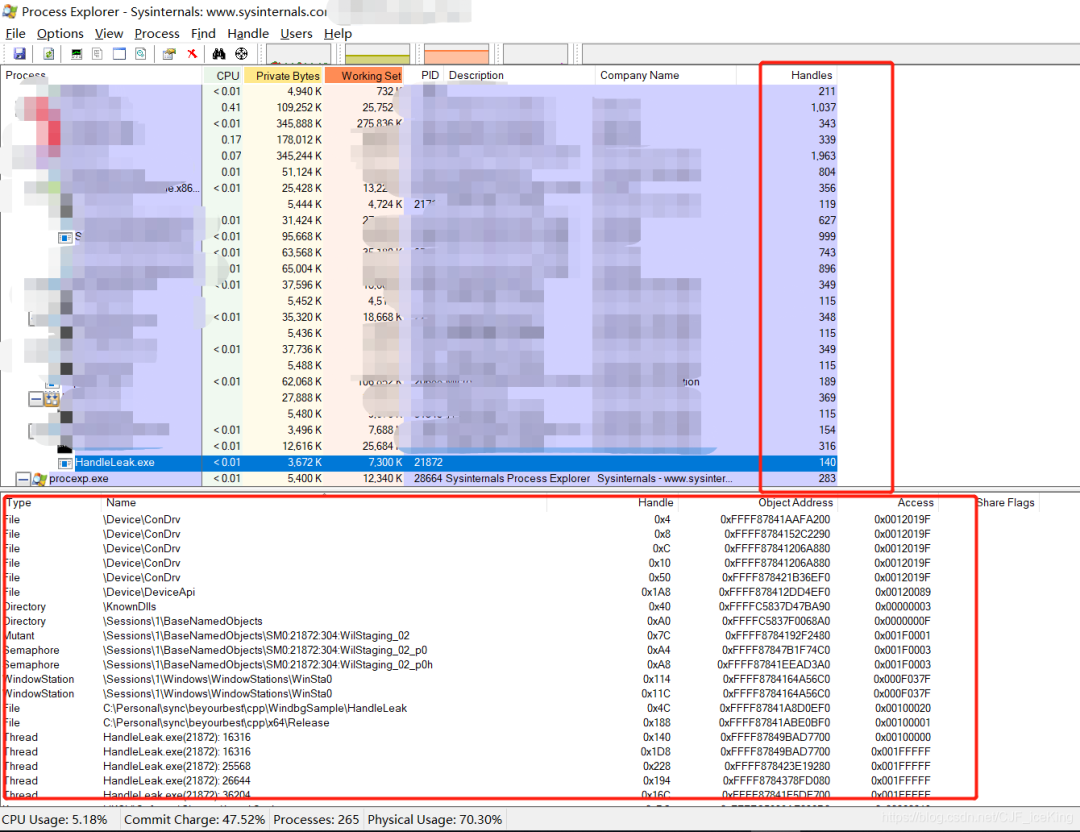Select the cpp\x64\Release file handle row

(x=471, y=722)
